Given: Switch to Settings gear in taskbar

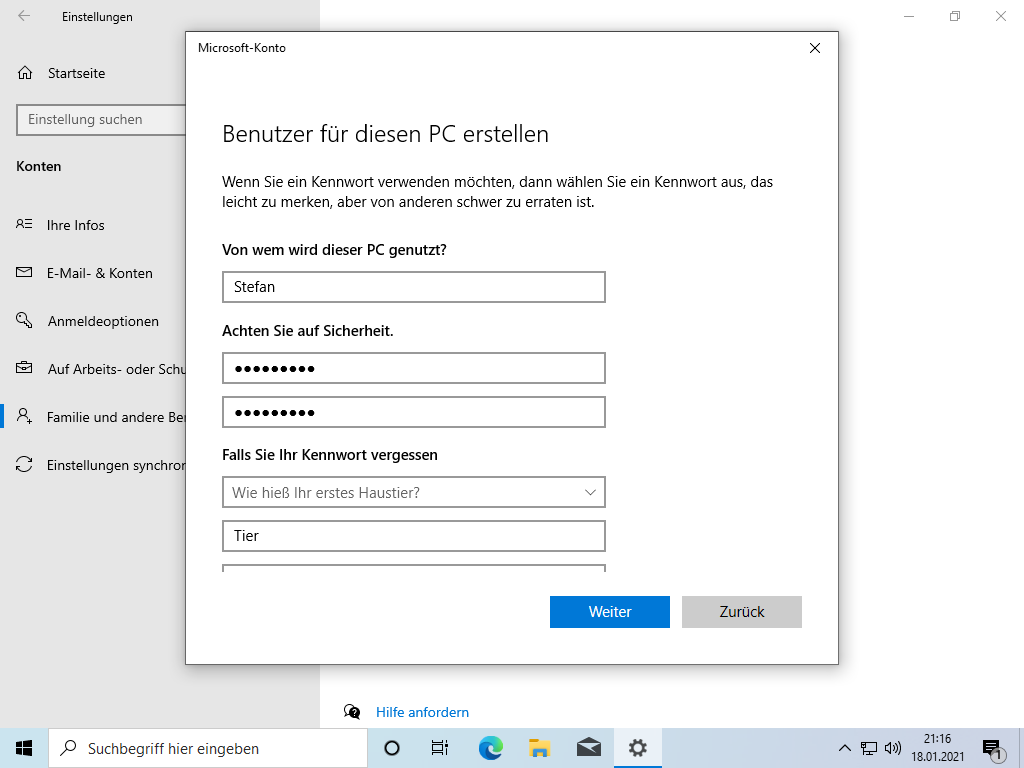Looking at the screenshot, I should [638, 748].
